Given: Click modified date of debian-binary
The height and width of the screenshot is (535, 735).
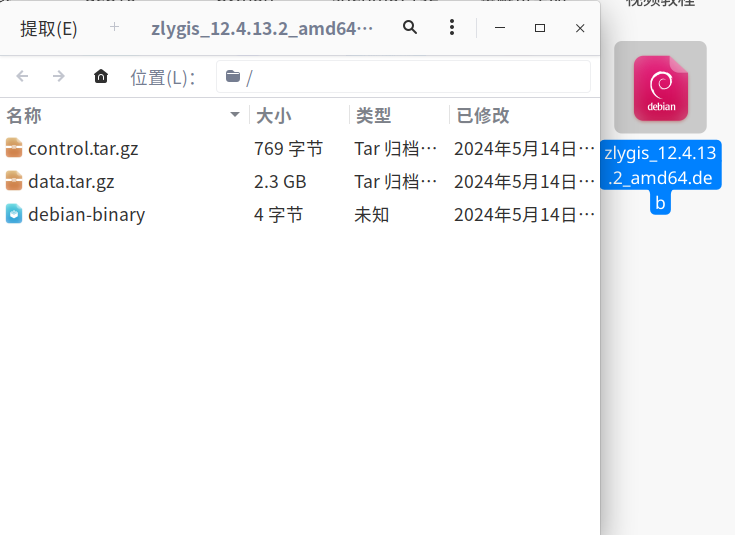Looking at the screenshot, I should [525, 215].
